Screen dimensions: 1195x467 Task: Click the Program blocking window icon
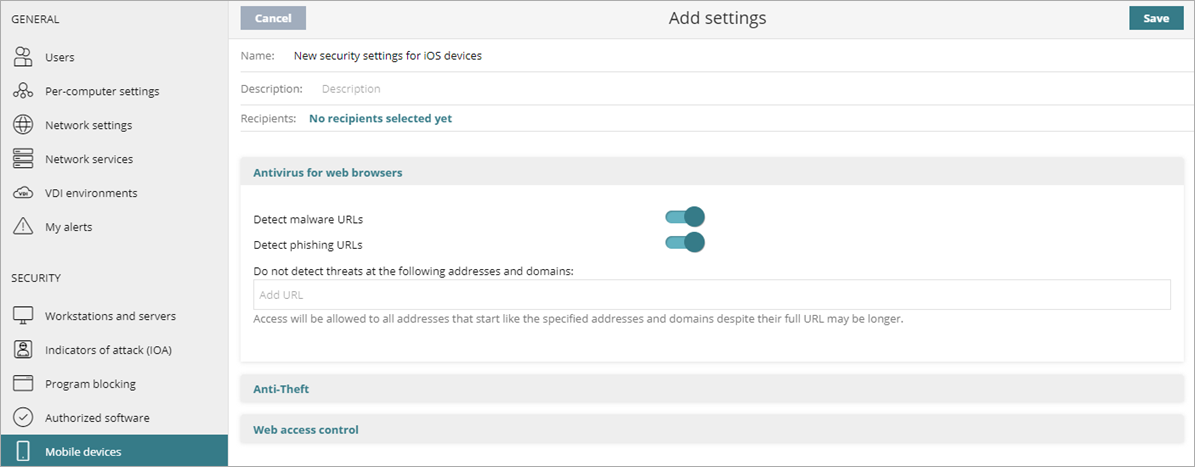23,384
